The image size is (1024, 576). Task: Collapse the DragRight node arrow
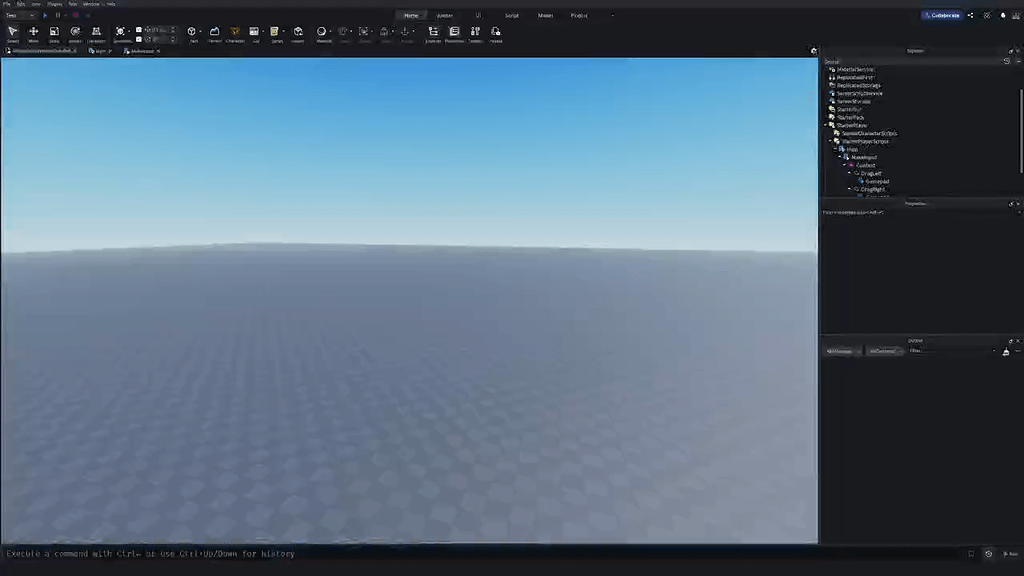point(850,189)
